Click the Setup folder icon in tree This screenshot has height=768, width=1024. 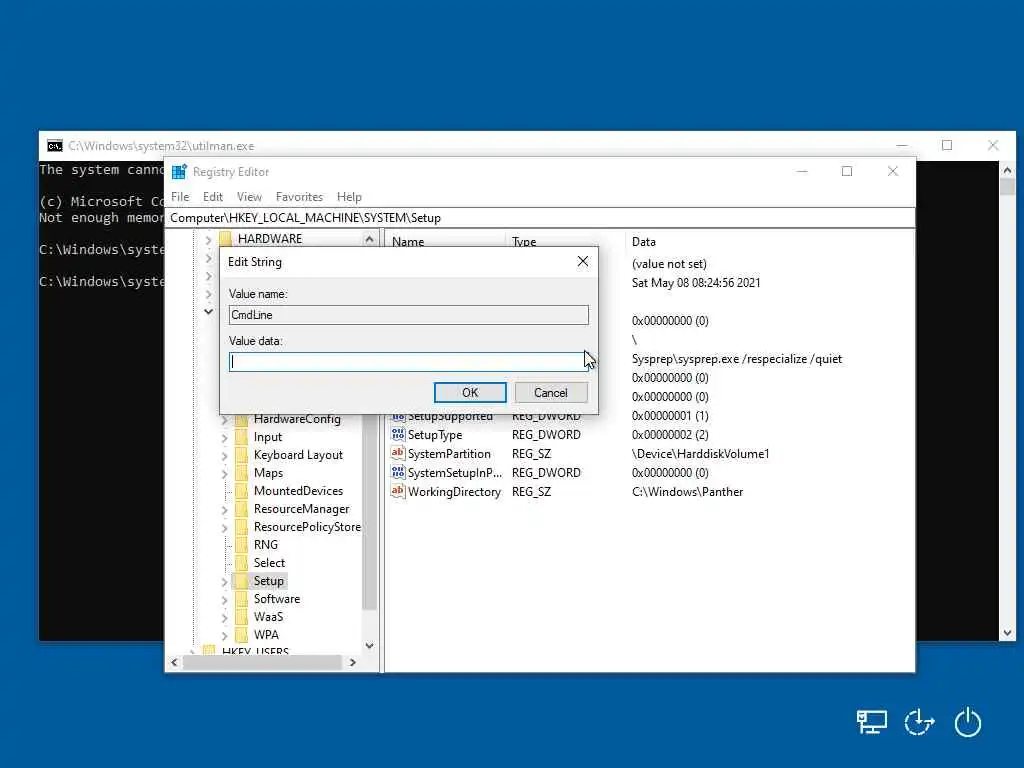click(x=242, y=581)
